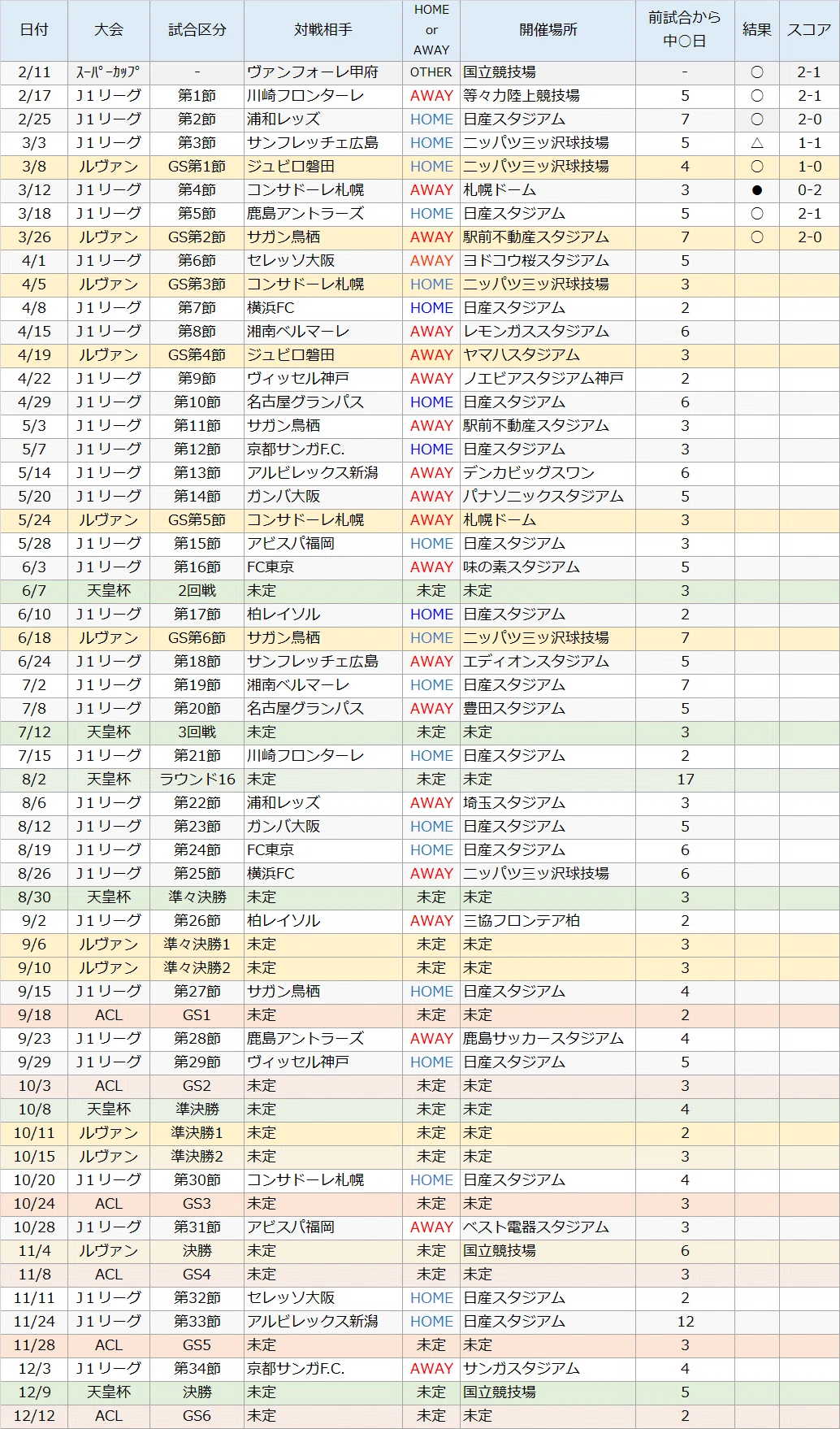Click the ヤマハスタジアム venue cell
Screen dimensions: 840x1429
548,355
